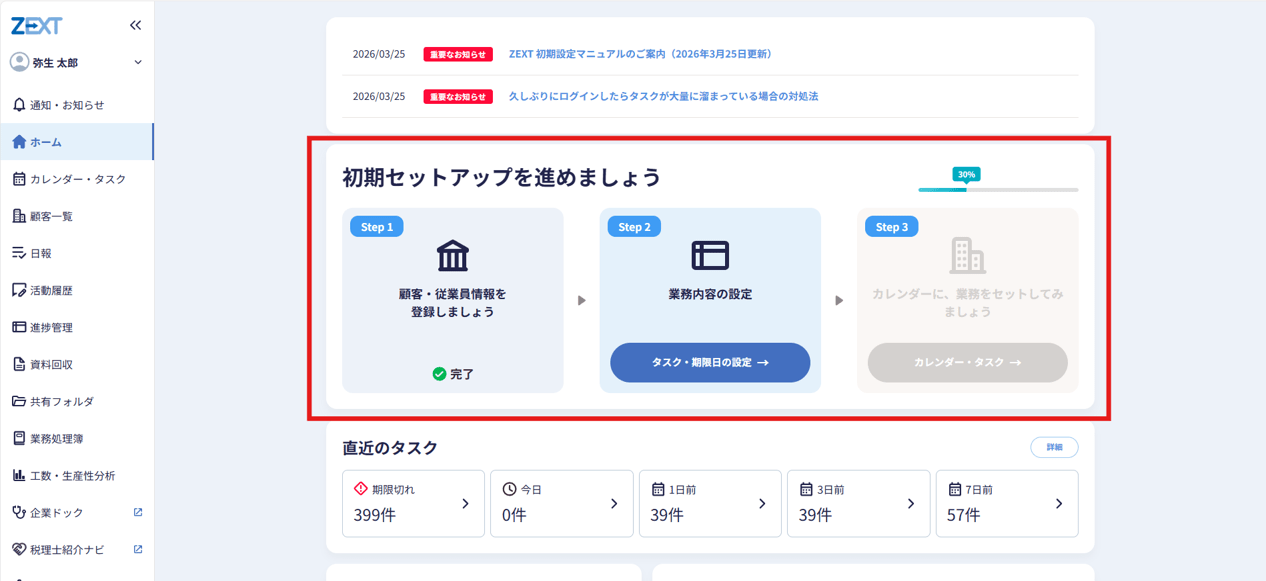Click the external link icon beside 税理士紹介ナビ
The image size is (1266, 581).
pyautogui.click(x=138, y=549)
